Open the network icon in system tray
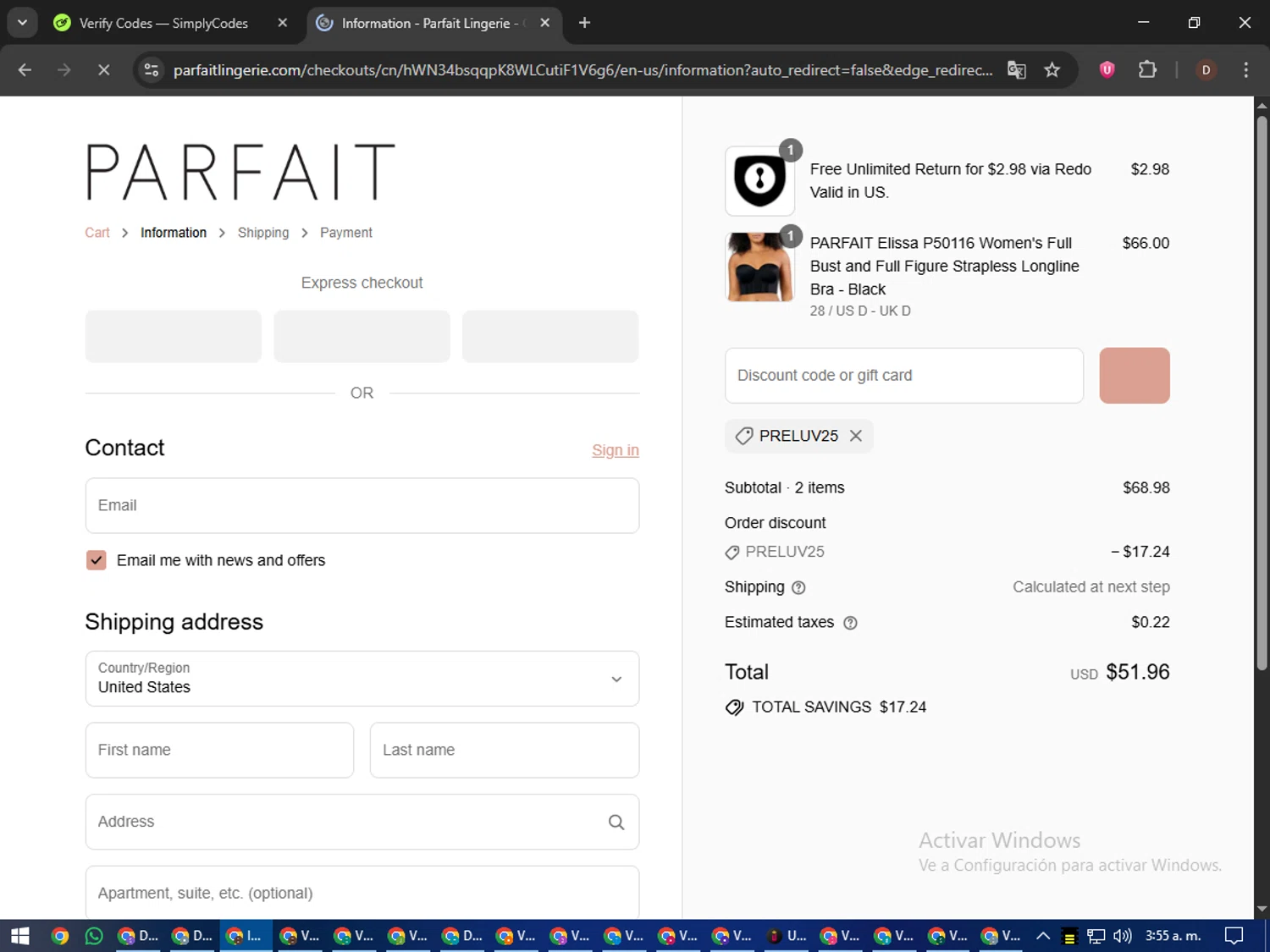1270x952 pixels. (x=1096, y=936)
